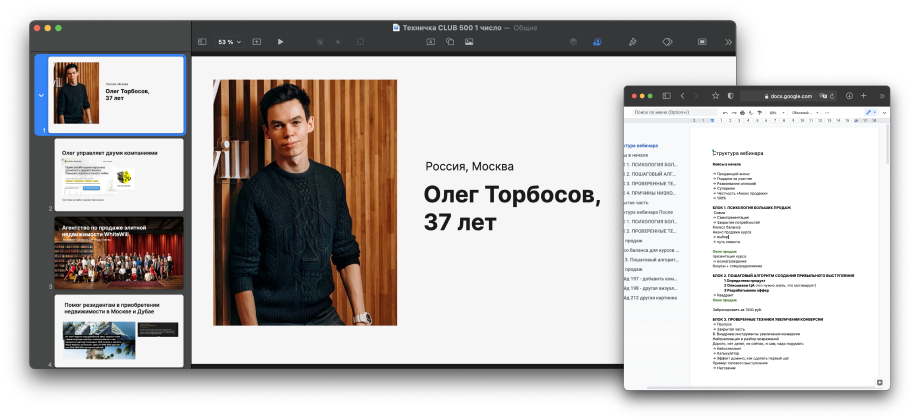
Task: Go back in Safari
Action: (682, 96)
